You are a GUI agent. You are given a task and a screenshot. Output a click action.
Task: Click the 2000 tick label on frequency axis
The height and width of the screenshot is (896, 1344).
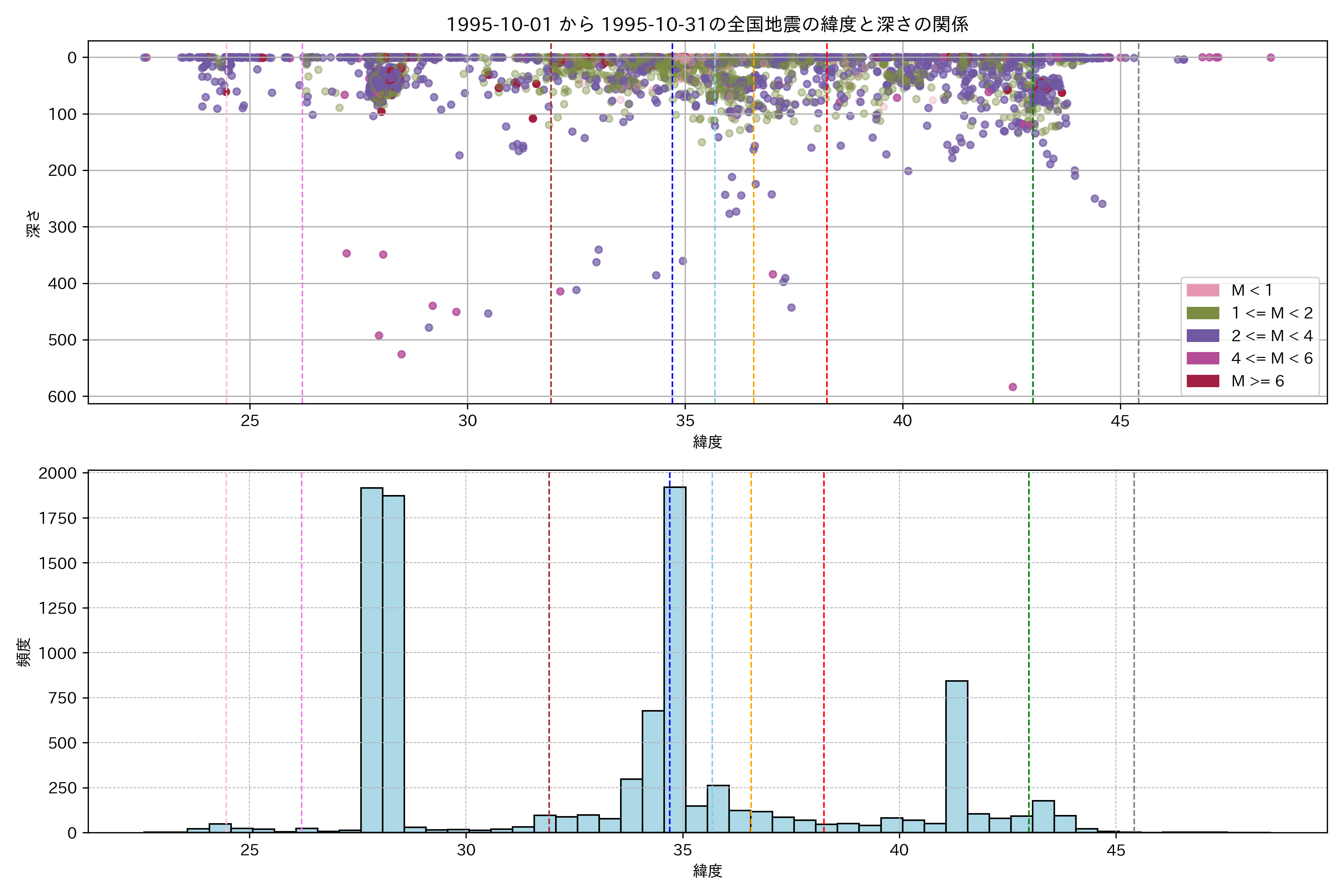coord(57,473)
